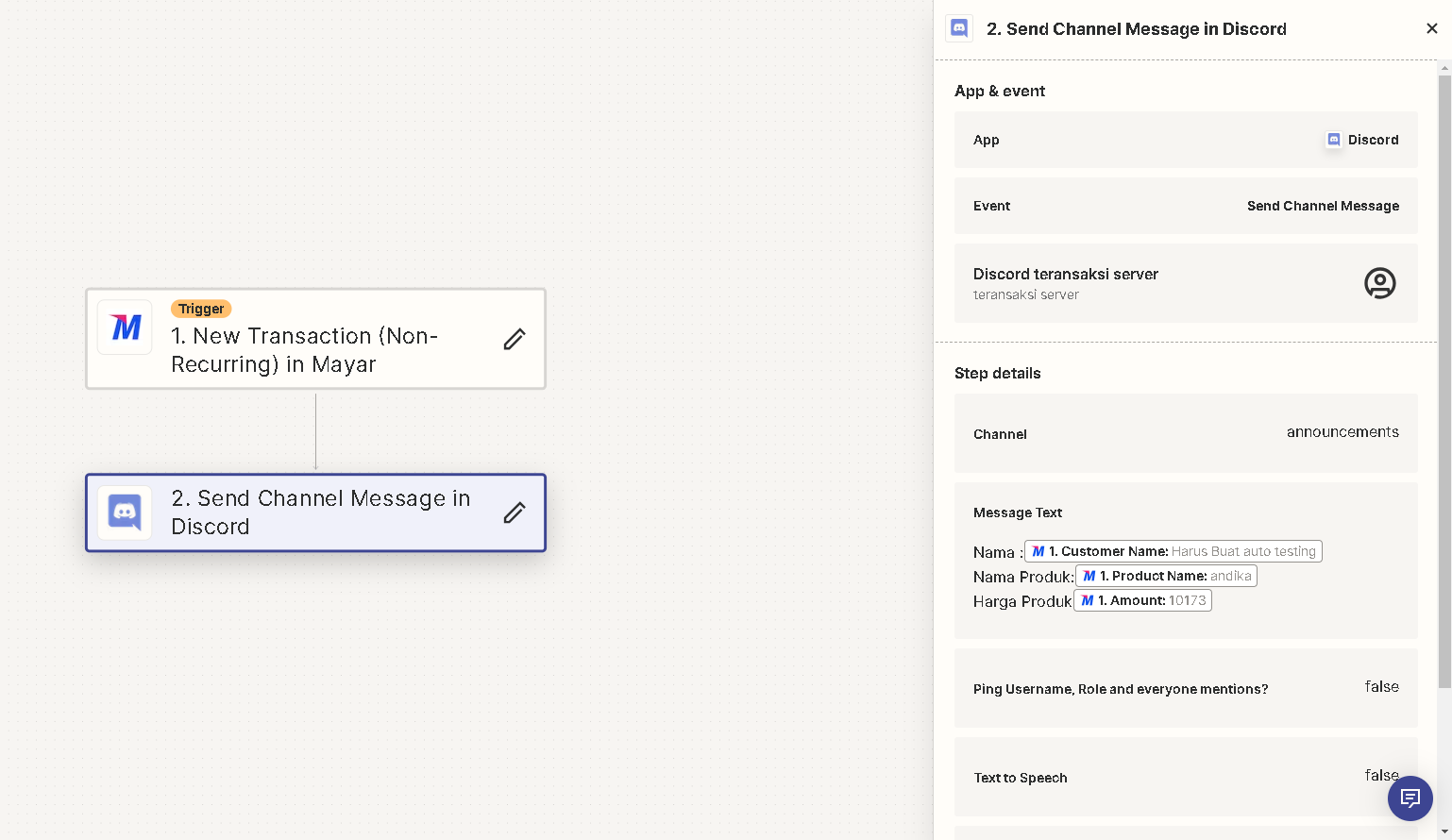The width and height of the screenshot is (1452, 840).
Task: Click the account avatar icon for teransaksi server
Action: tap(1380, 283)
